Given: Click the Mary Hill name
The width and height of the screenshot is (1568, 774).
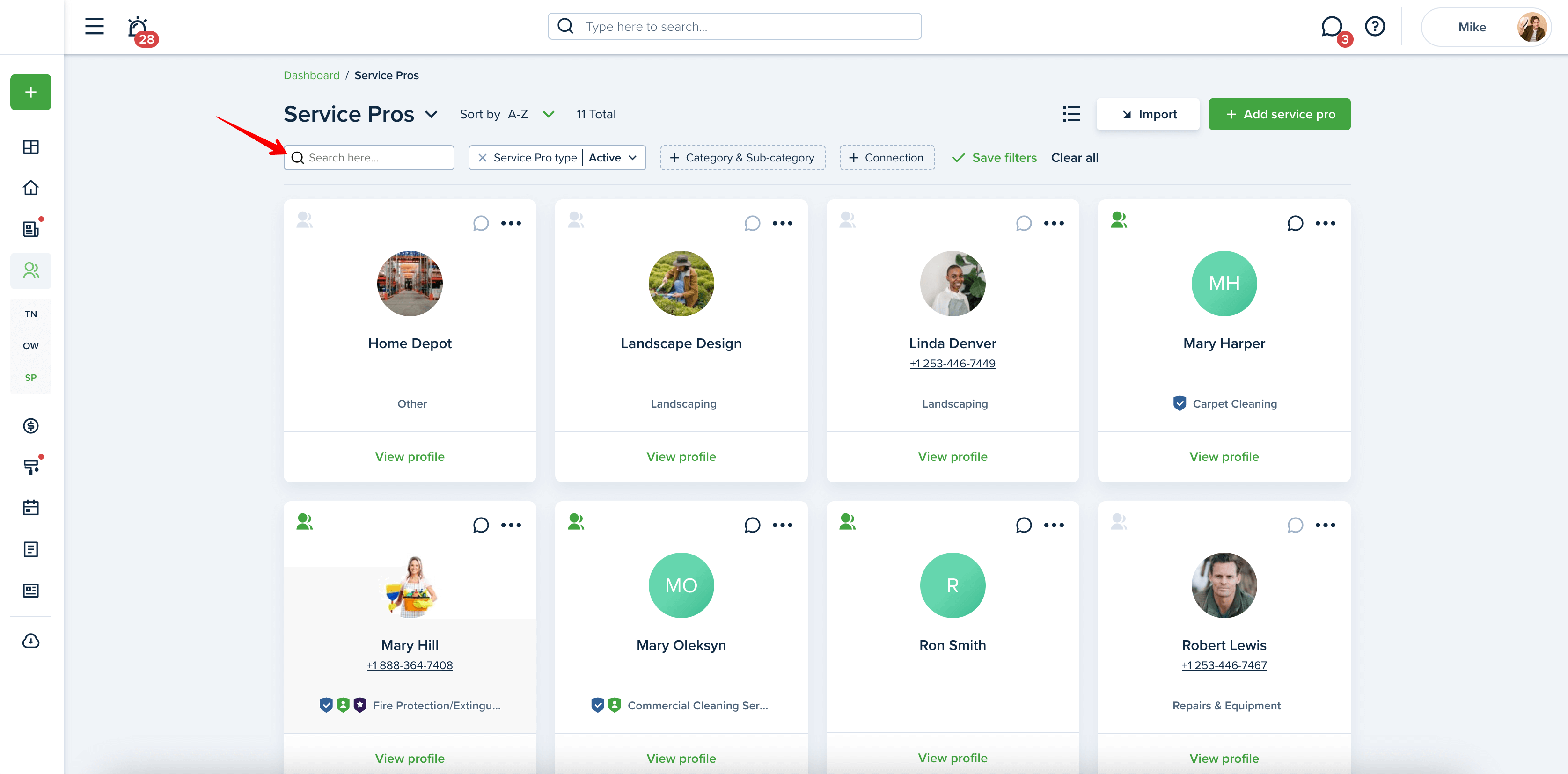Looking at the screenshot, I should click(x=410, y=645).
